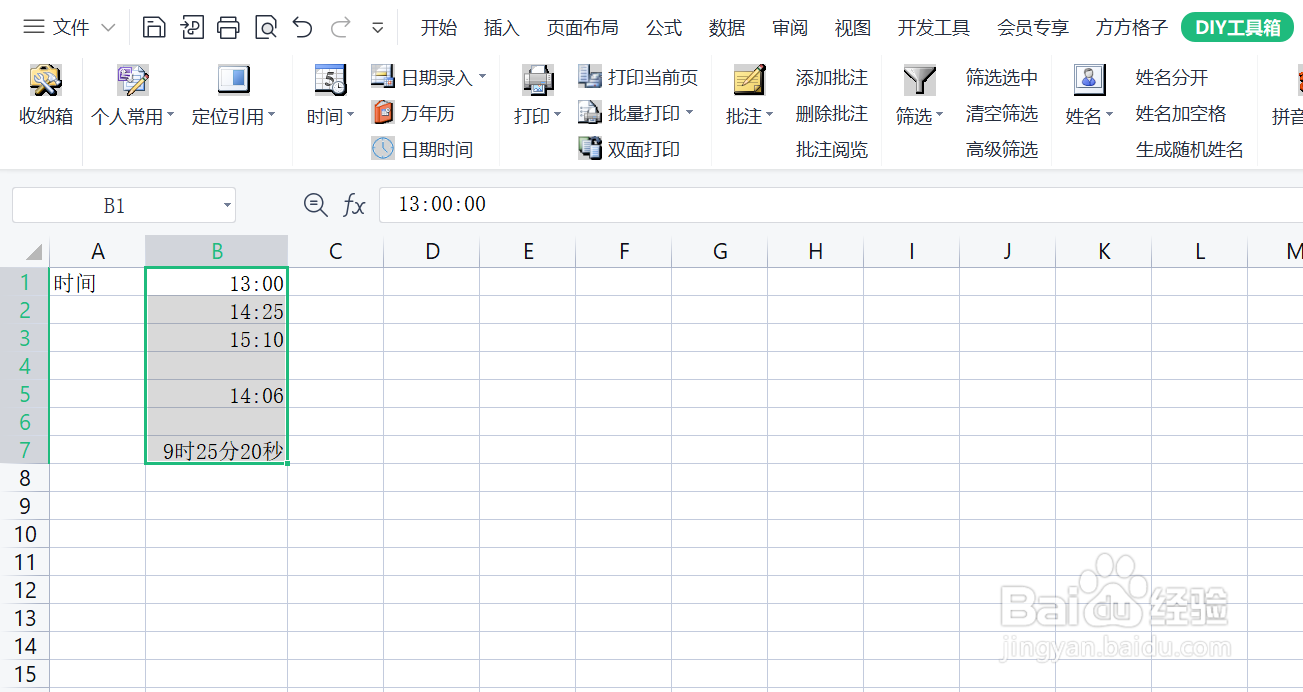The width and height of the screenshot is (1303, 692).
Task: Click 姓名加空格 button
Action: (1181, 113)
